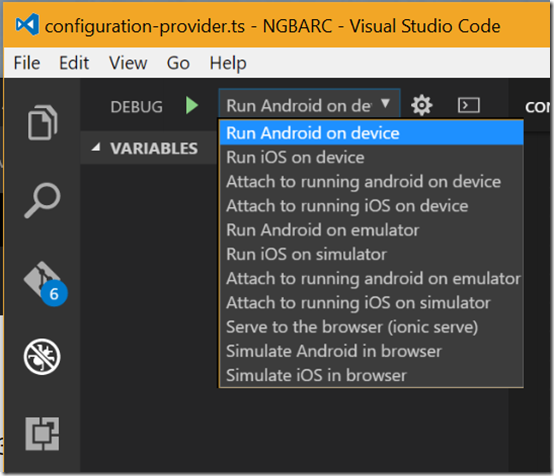This screenshot has width=554, height=476.
Task: Click the Visual Studio Code logo
Action: pos(27,25)
